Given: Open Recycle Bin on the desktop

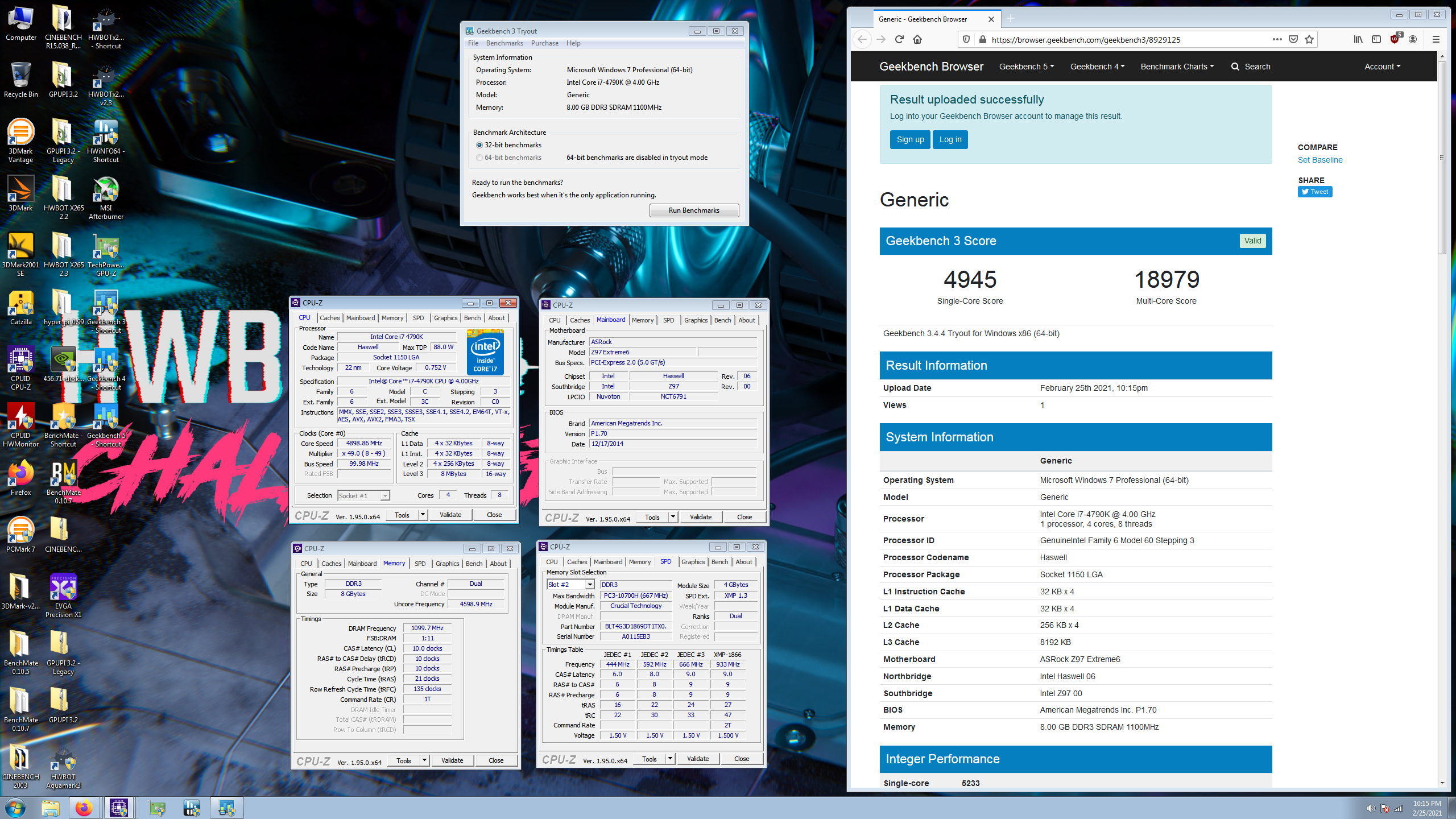Looking at the screenshot, I should coord(21,80).
